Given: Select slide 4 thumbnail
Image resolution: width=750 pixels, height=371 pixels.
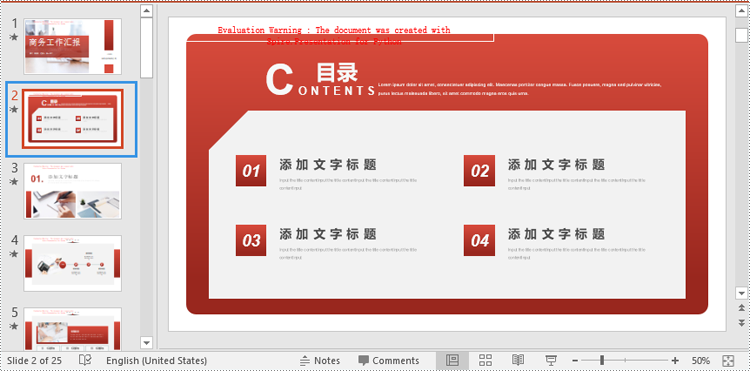Looking at the screenshot, I should (73, 263).
